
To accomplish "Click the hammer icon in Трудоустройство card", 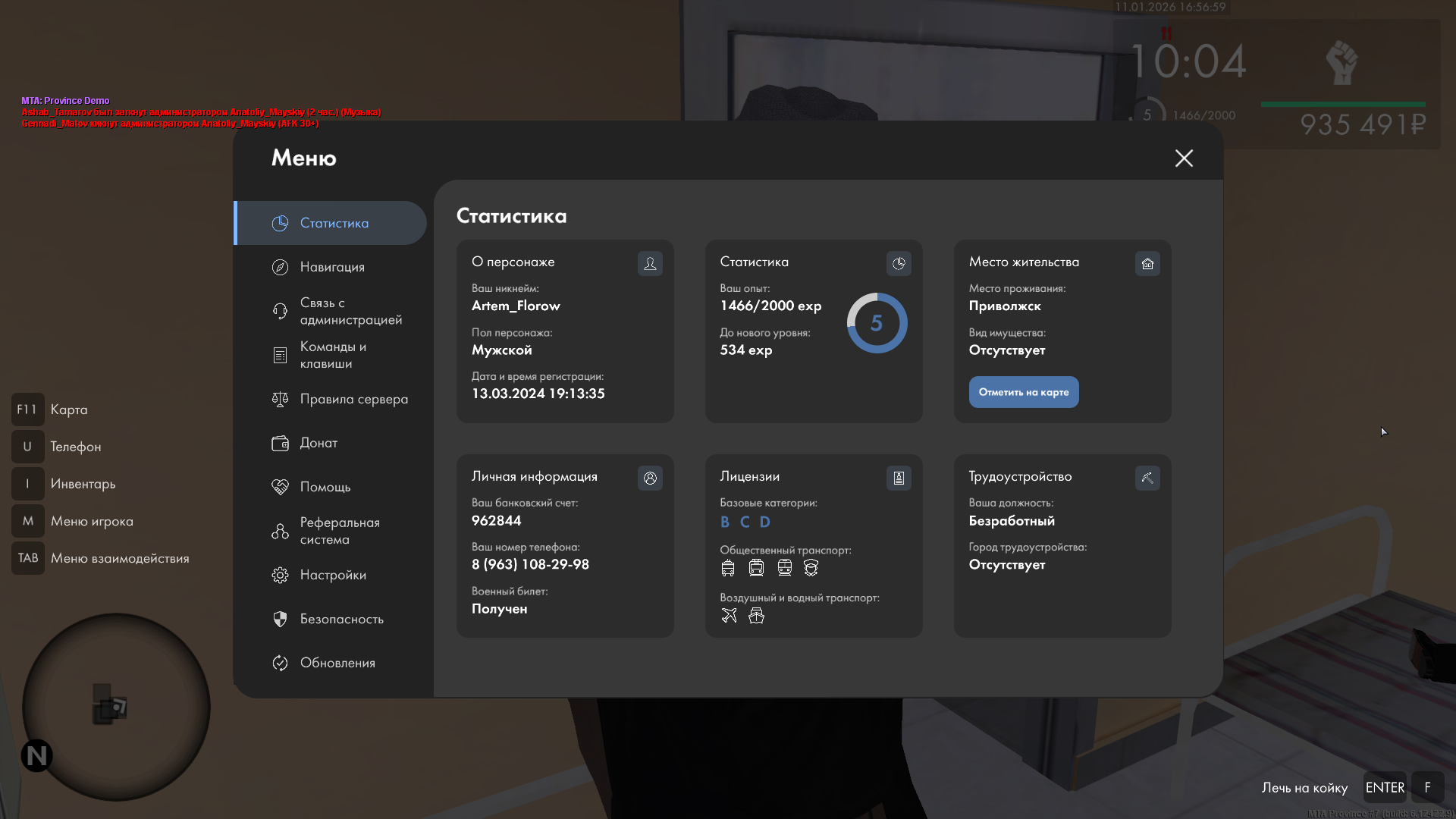I will point(1147,478).
